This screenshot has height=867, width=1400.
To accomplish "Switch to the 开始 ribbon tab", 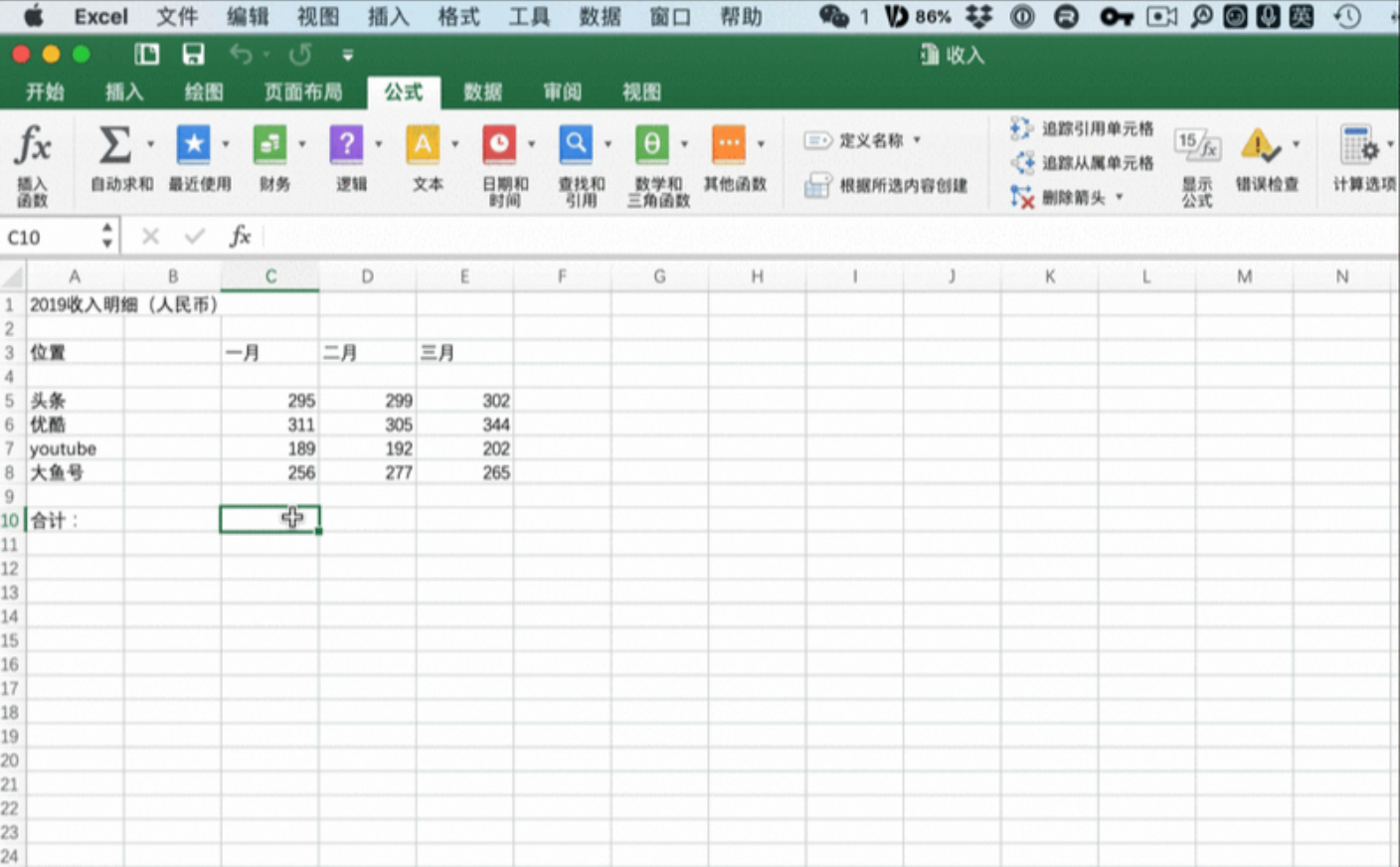I will (45, 91).
